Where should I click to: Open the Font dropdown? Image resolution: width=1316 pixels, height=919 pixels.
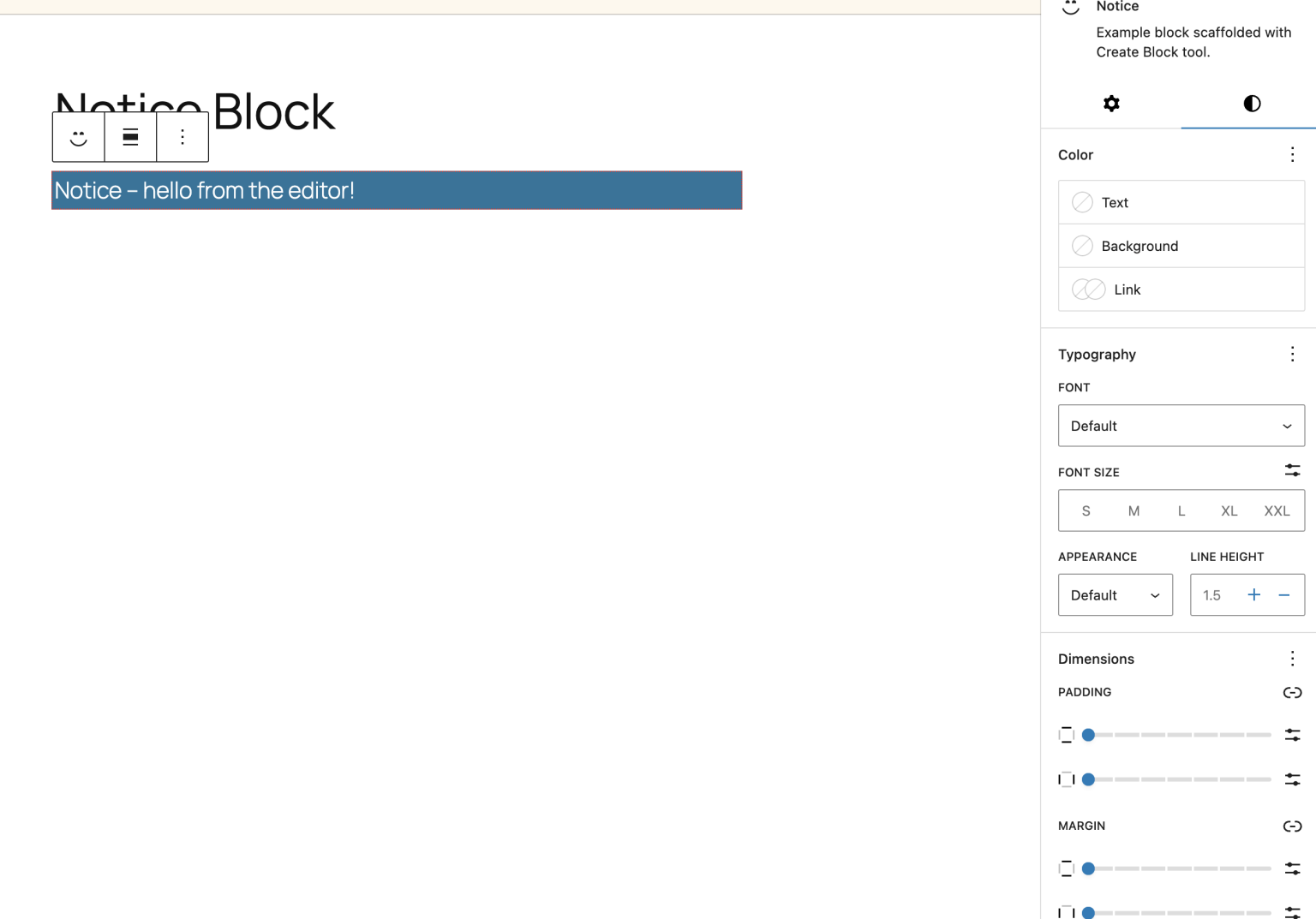click(x=1181, y=426)
